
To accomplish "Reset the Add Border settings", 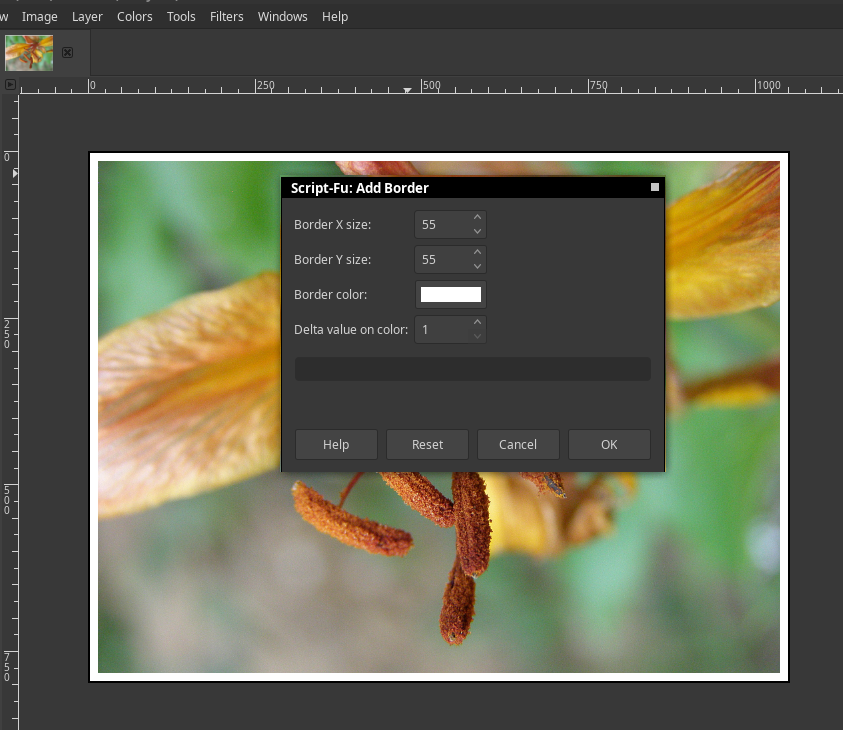I will tap(427, 444).
